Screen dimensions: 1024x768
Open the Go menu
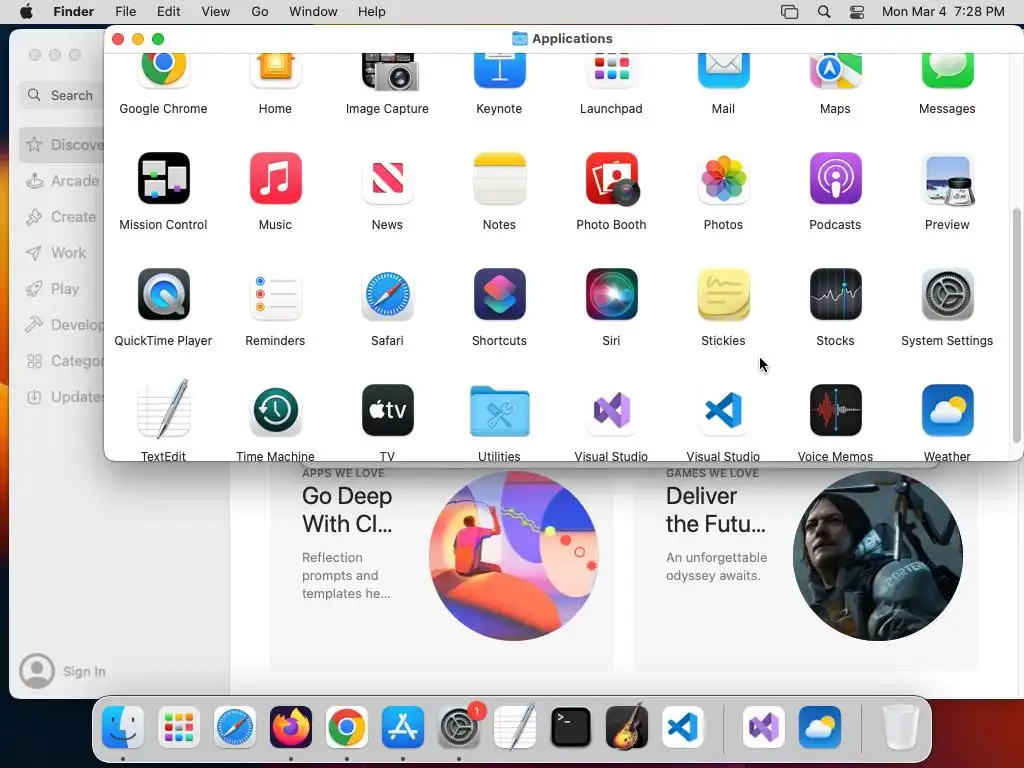coord(260,12)
